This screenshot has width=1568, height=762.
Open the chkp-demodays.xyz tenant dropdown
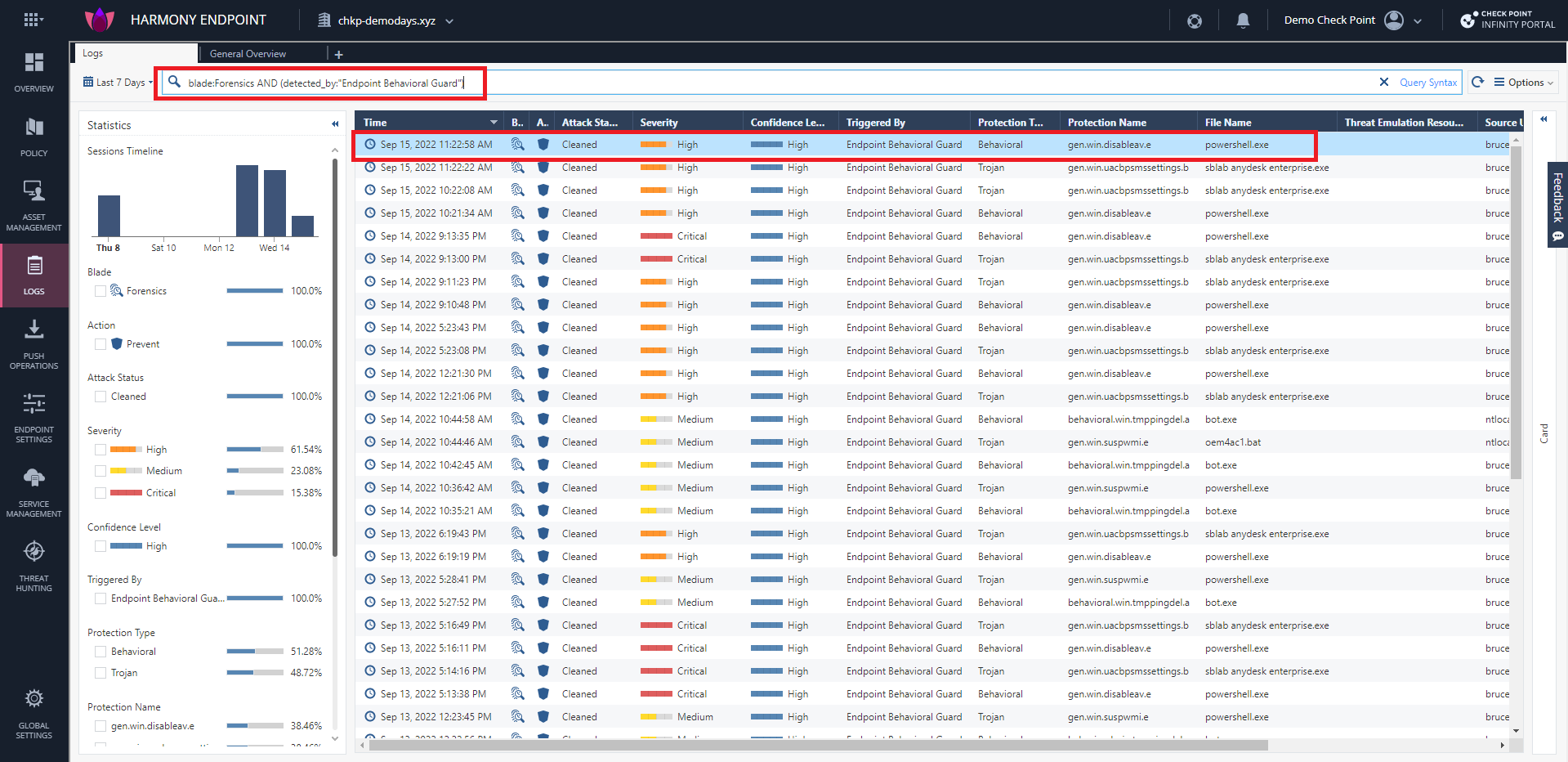pyautogui.click(x=386, y=20)
